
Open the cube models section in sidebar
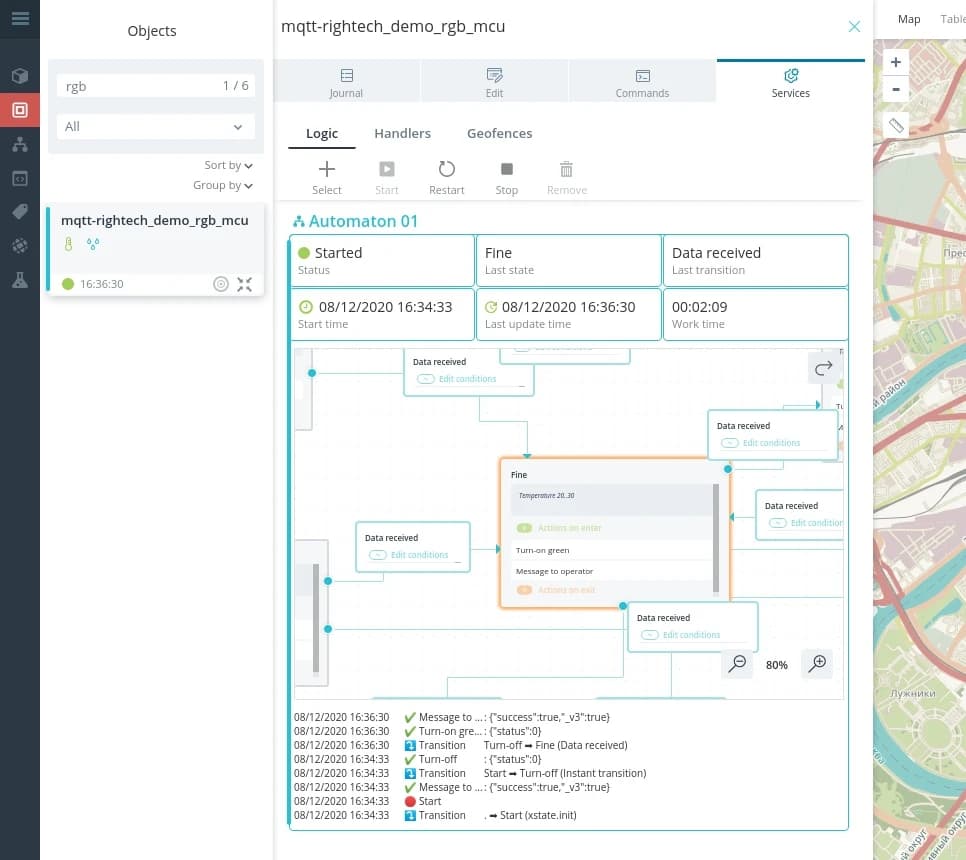tap(20, 76)
